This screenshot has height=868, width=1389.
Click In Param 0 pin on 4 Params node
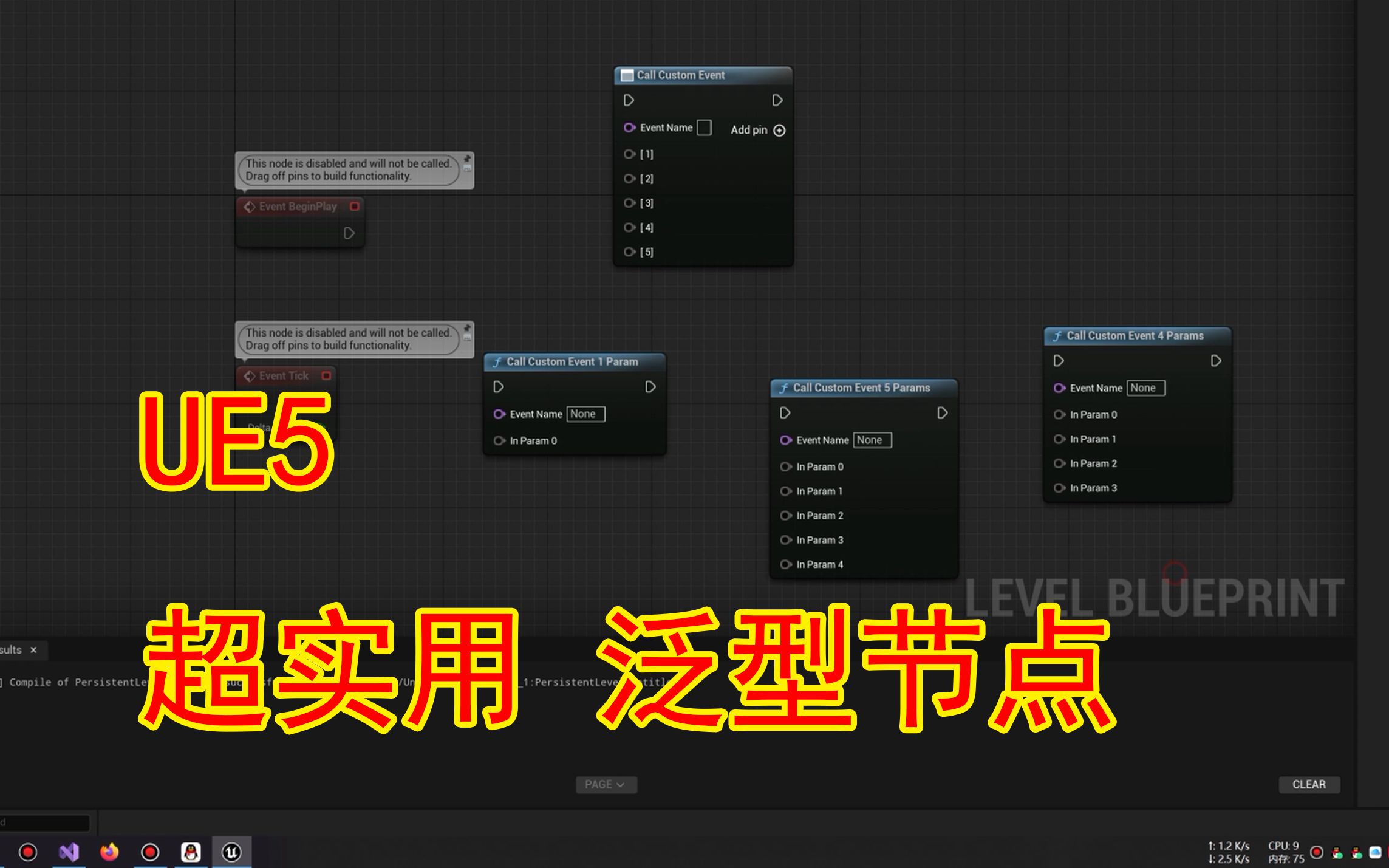[1060, 415]
